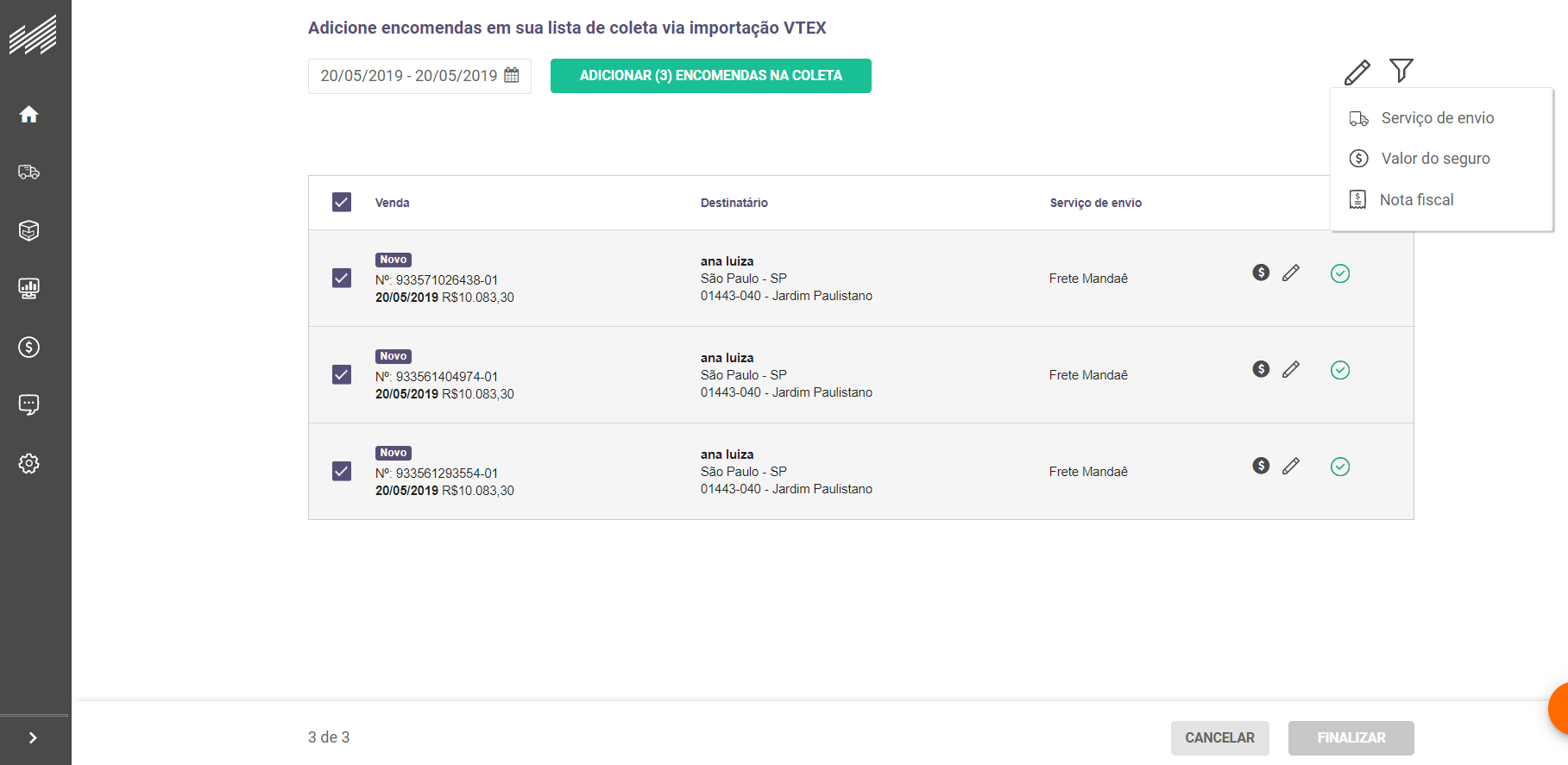Edit order 933571026438-01 with pencil icon
Viewport: 1568px width, 765px height.
click(1291, 273)
